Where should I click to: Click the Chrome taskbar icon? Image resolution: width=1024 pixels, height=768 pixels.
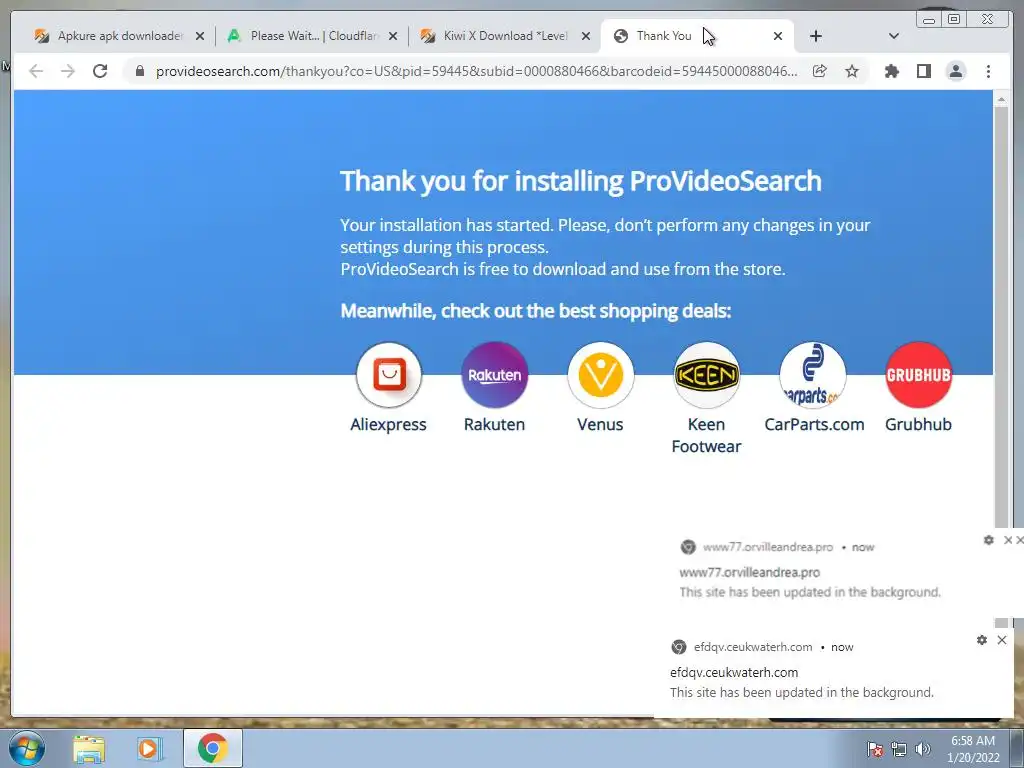tap(212, 748)
